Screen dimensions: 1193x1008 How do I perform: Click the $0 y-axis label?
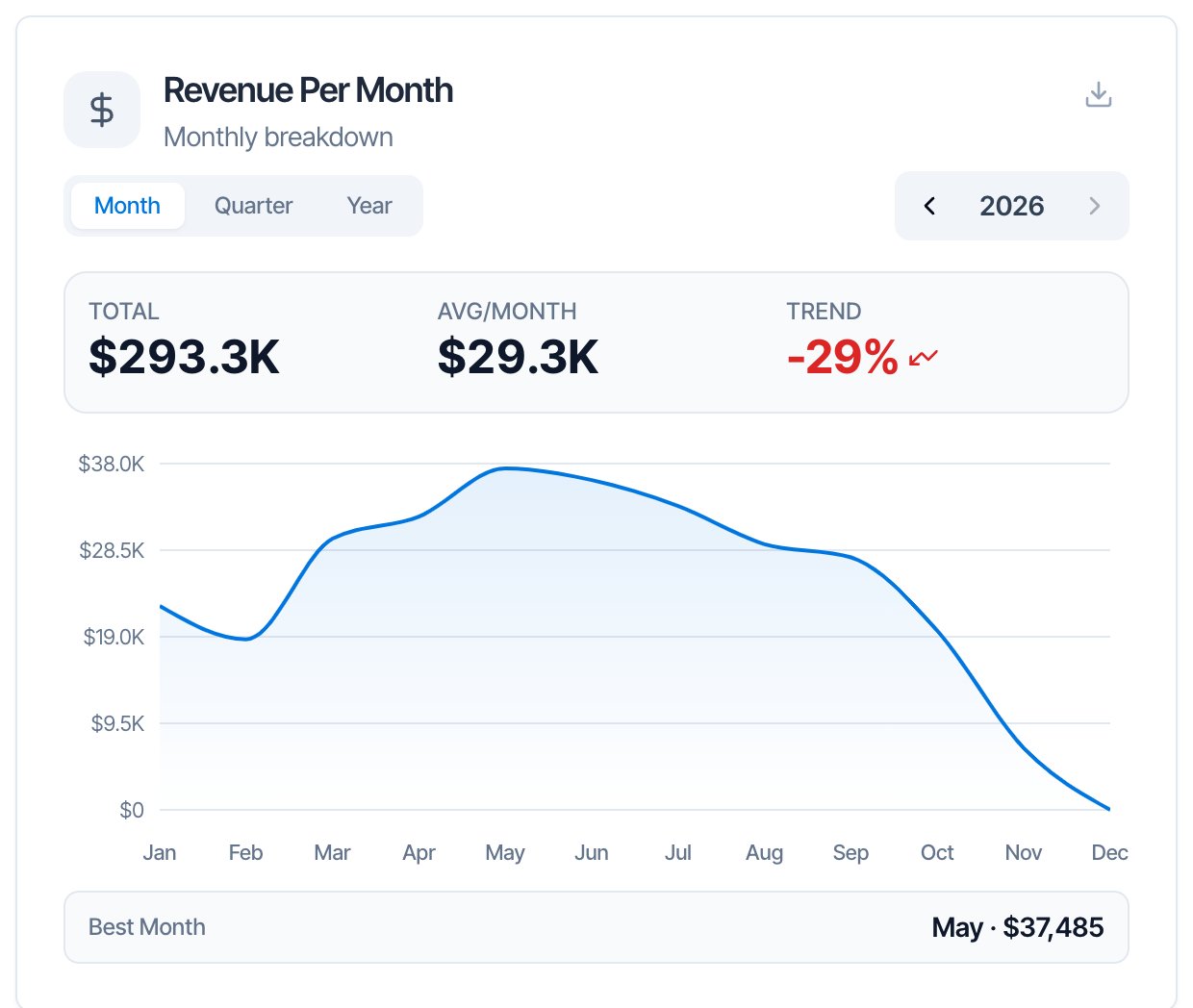132,810
